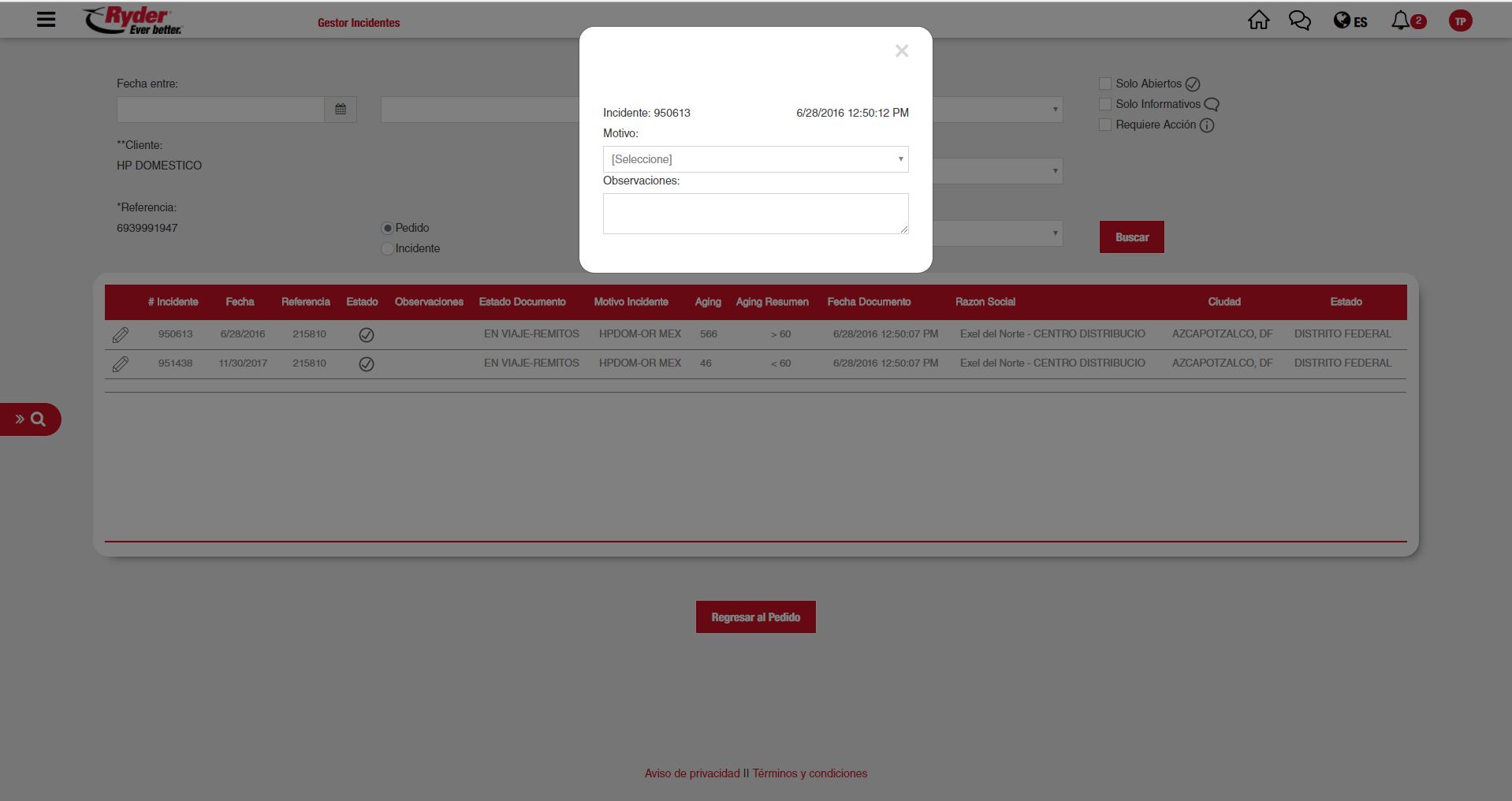Screen dimensions: 1512x801
Task: Open calendar picker for Fecha entre
Action: 341,110
